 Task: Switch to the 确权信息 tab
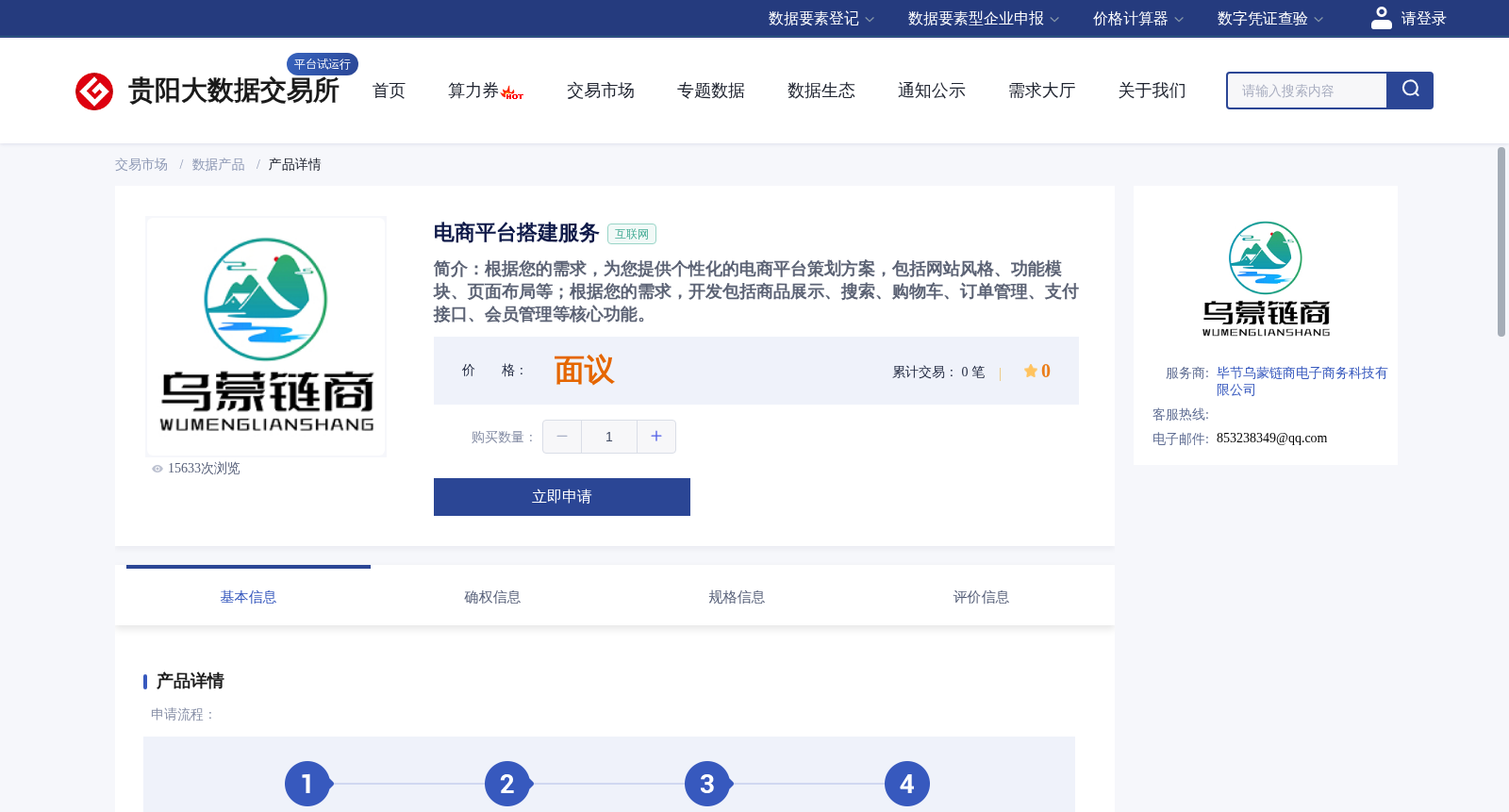[492, 597]
